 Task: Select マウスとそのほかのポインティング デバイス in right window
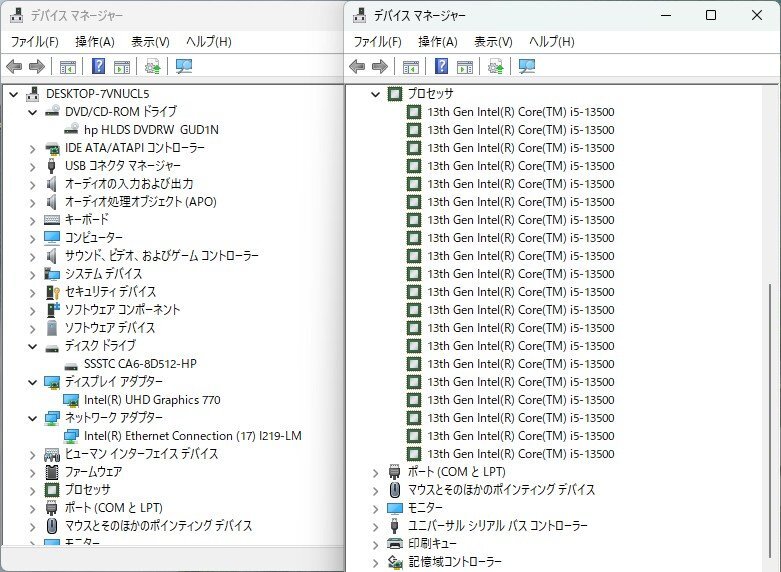501,490
